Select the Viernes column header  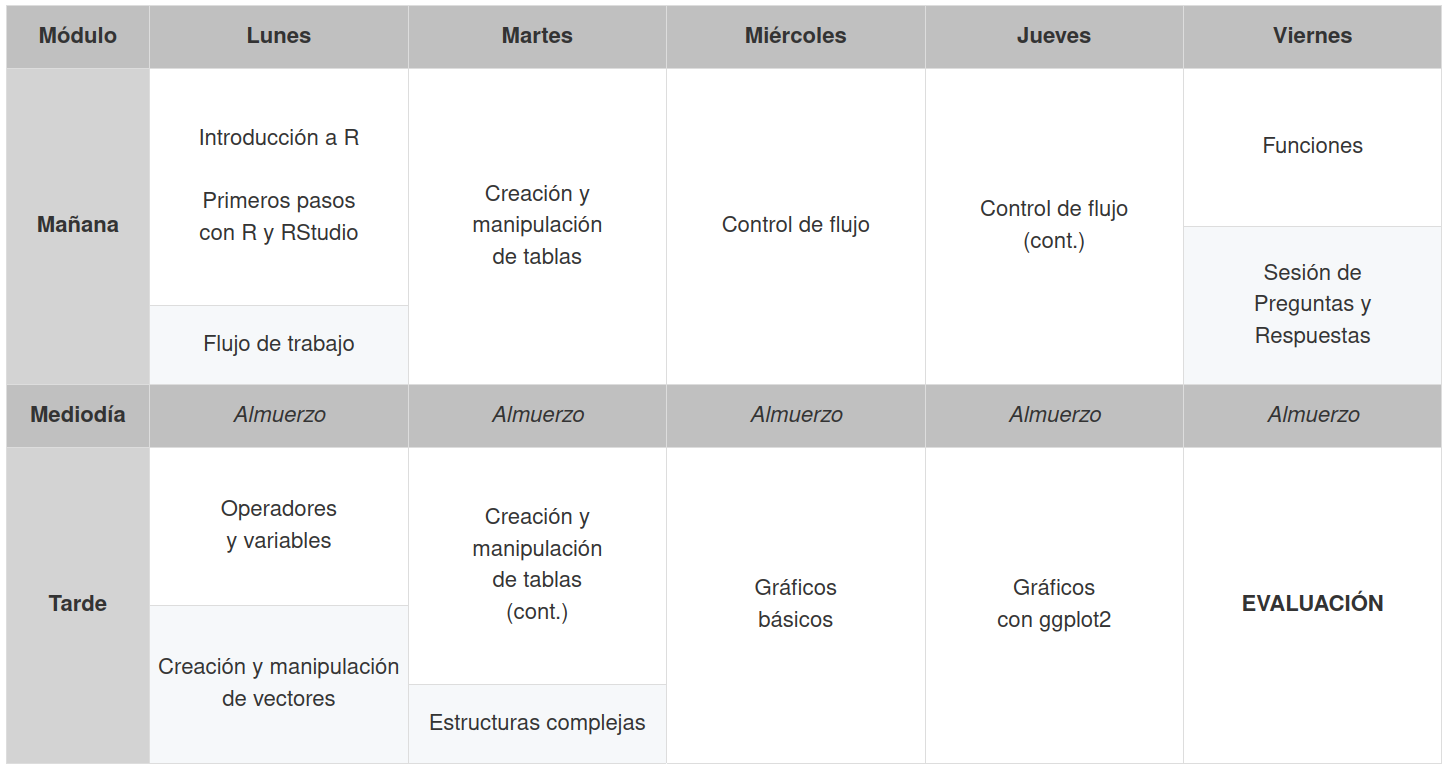click(x=1312, y=36)
